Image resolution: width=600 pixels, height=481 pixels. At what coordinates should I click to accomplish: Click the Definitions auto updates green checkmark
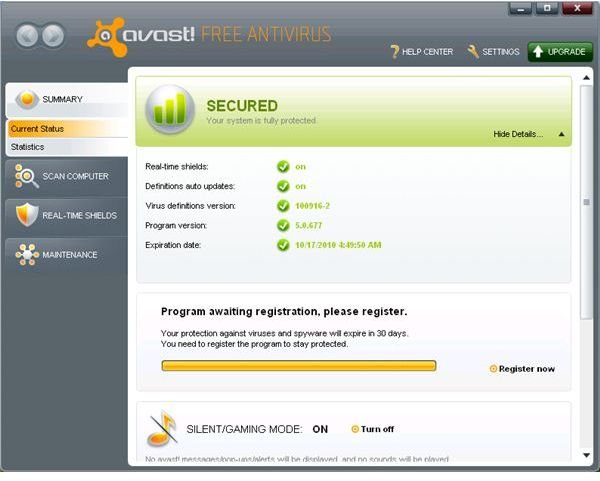[x=283, y=186]
